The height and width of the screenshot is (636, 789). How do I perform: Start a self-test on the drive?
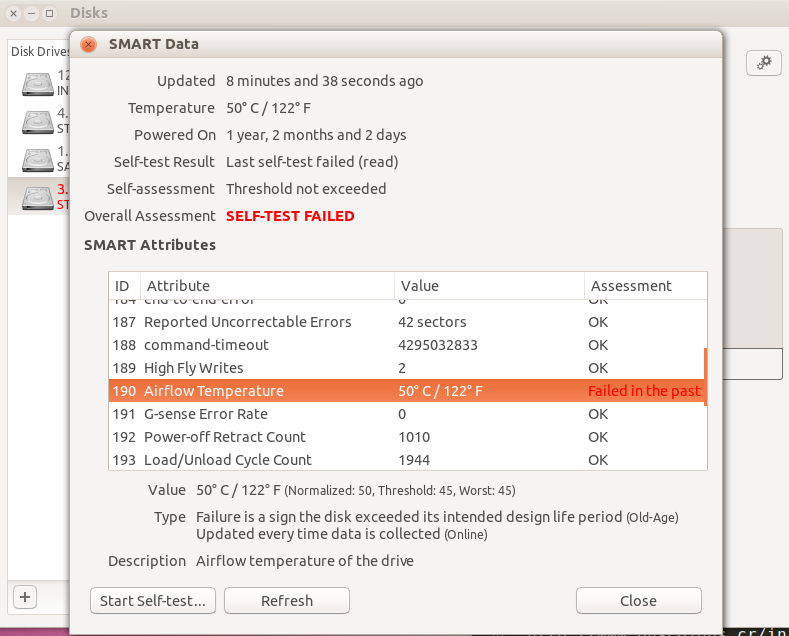(153, 600)
